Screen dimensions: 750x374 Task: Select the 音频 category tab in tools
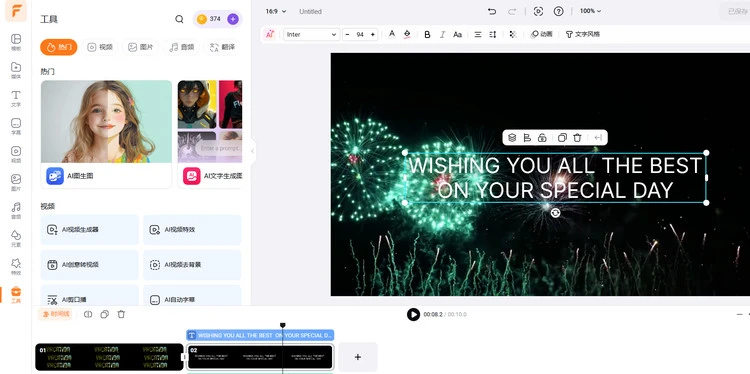click(x=181, y=47)
